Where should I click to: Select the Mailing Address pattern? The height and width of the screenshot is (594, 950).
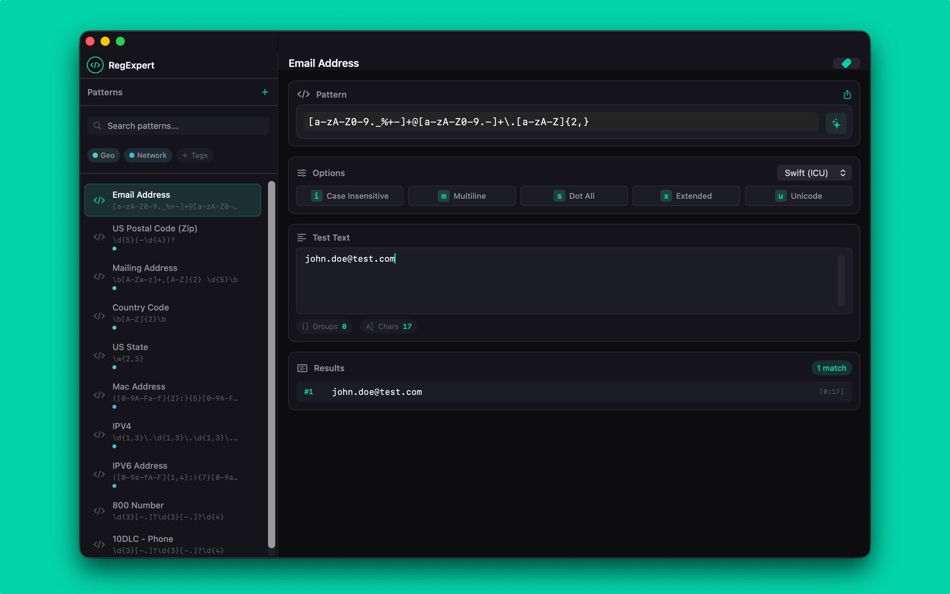pyautogui.click(x=173, y=276)
